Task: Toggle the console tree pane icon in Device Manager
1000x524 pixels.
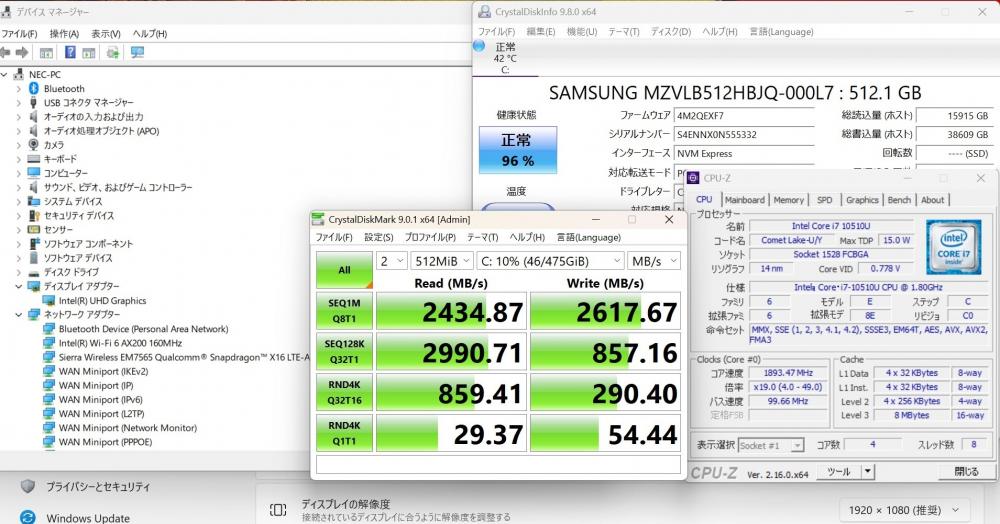Action: coord(46,53)
